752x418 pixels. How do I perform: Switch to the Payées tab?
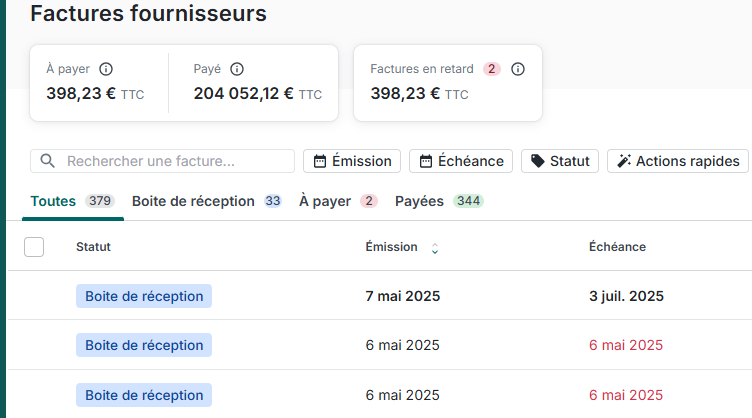(x=419, y=201)
